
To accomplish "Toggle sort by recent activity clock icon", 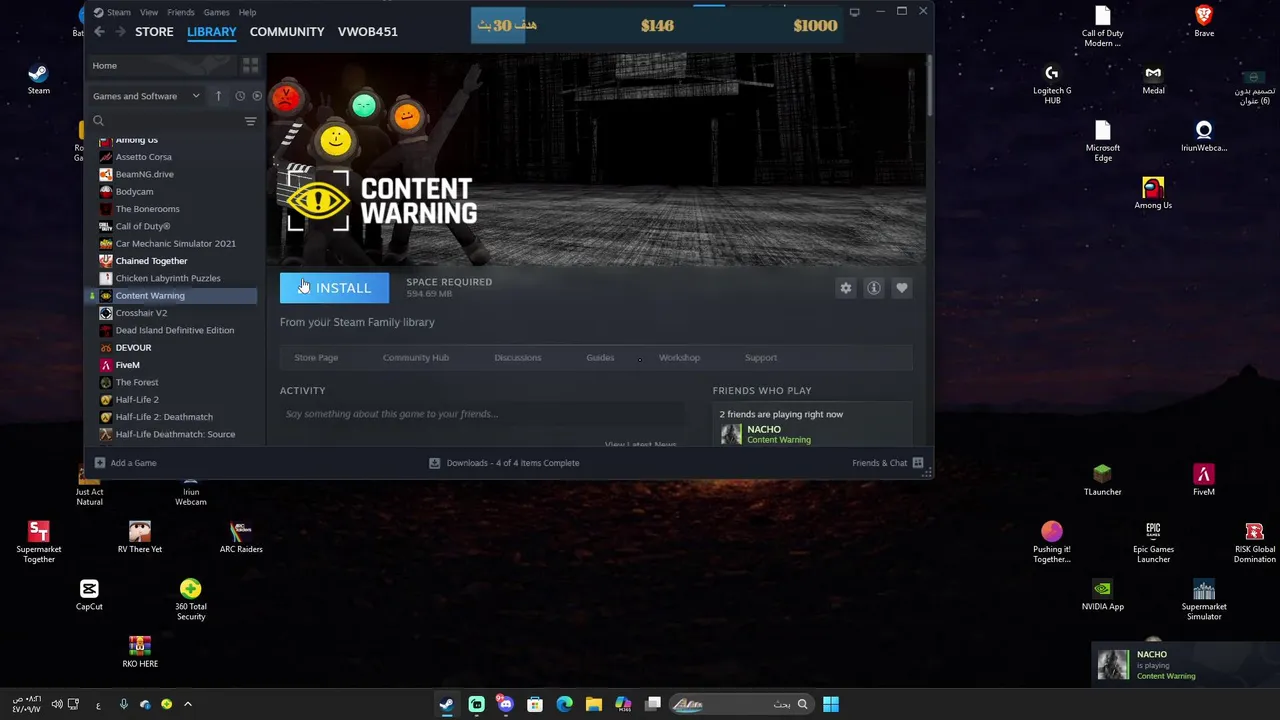I will pyautogui.click(x=240, y=96).
